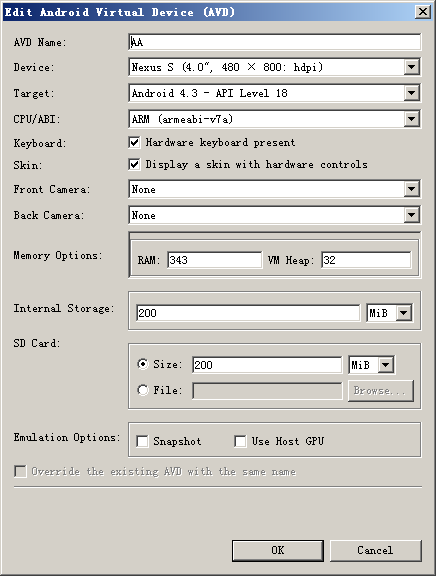Select the SD Card File radio button

(x=143, y=390)
